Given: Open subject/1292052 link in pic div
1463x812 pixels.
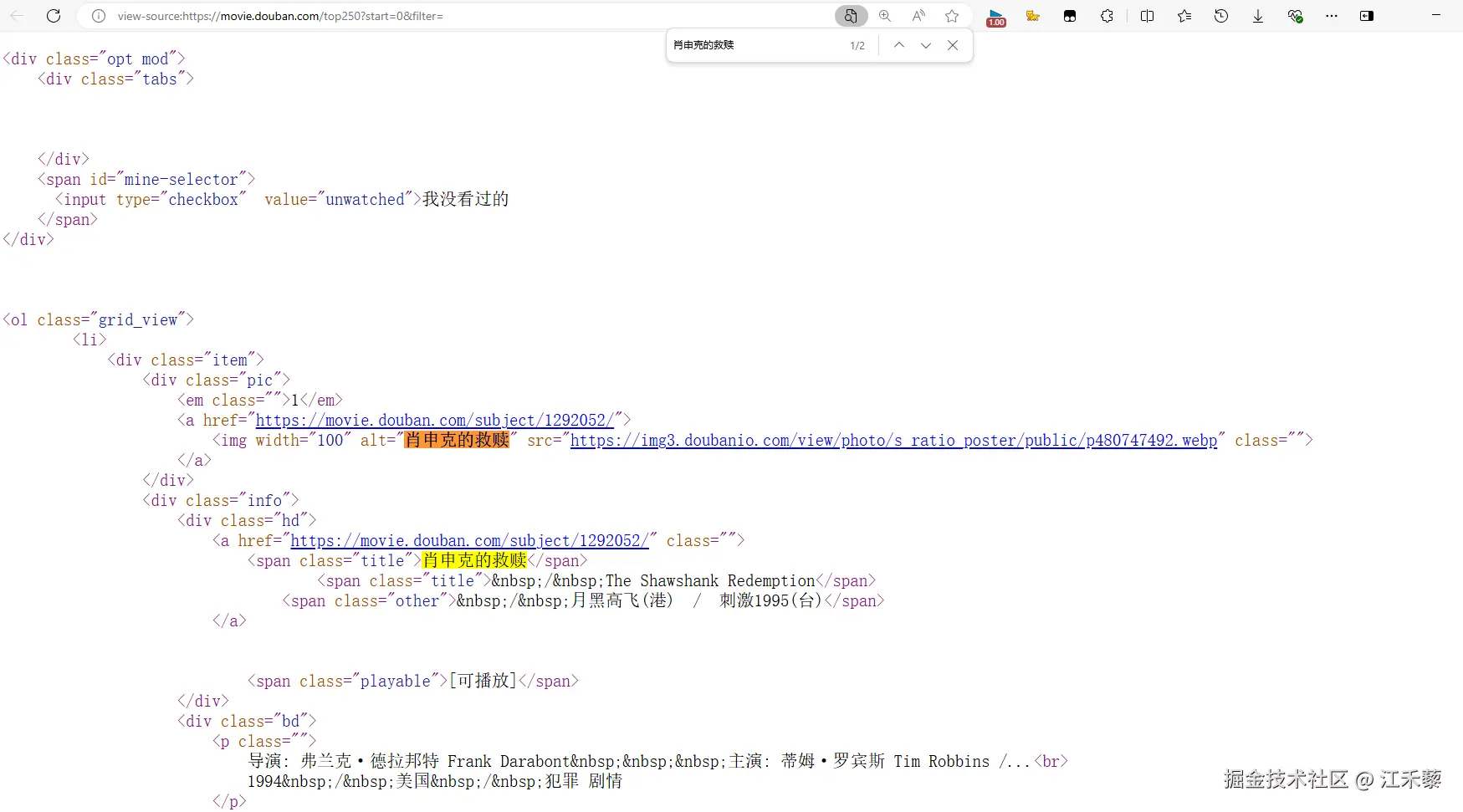Looking at the screenshot, I should (435, 420).
